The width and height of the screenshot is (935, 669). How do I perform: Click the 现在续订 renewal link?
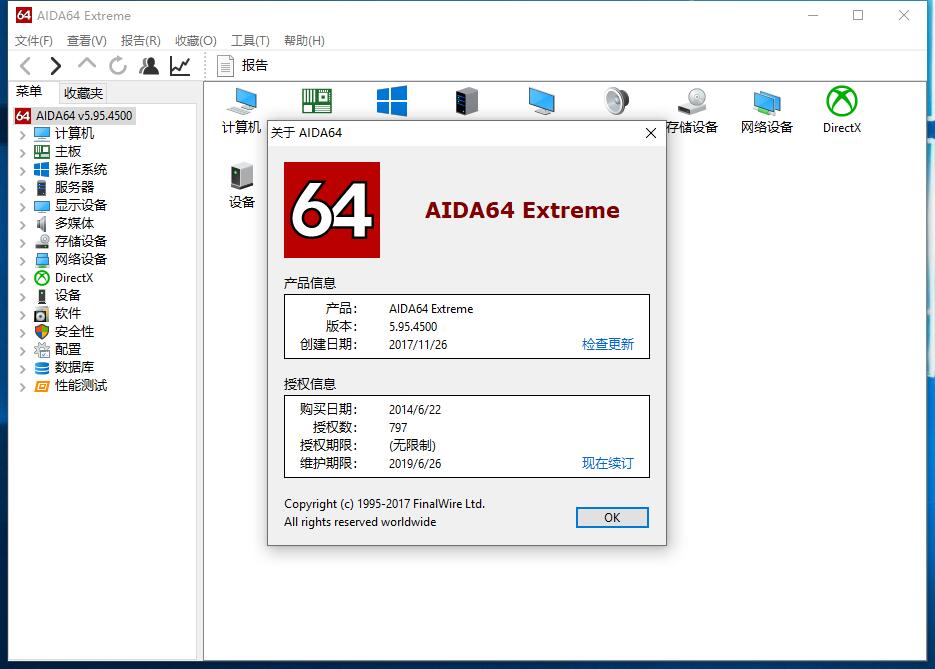[x=608, y=463]
